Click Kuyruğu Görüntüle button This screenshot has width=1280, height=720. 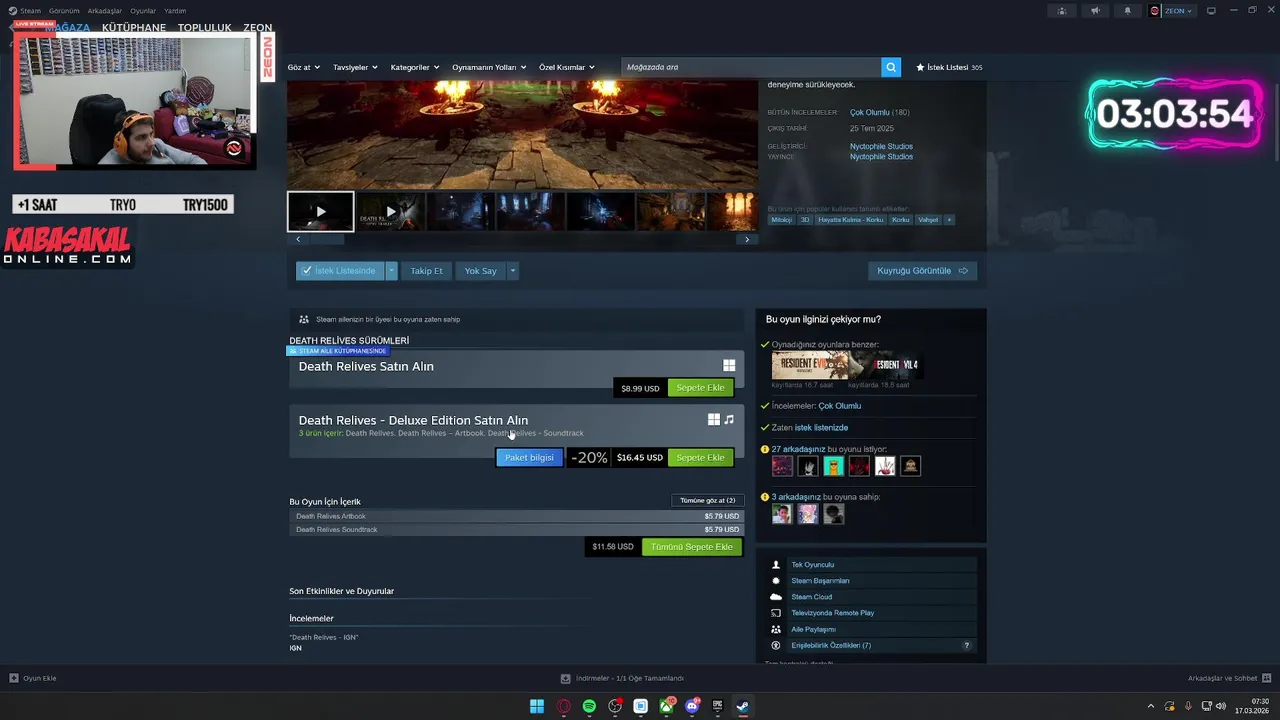(922, 271)
